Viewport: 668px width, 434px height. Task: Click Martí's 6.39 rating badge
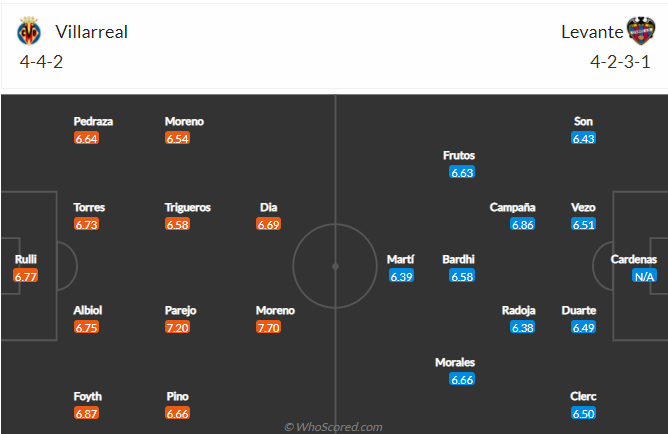[401, 276]
